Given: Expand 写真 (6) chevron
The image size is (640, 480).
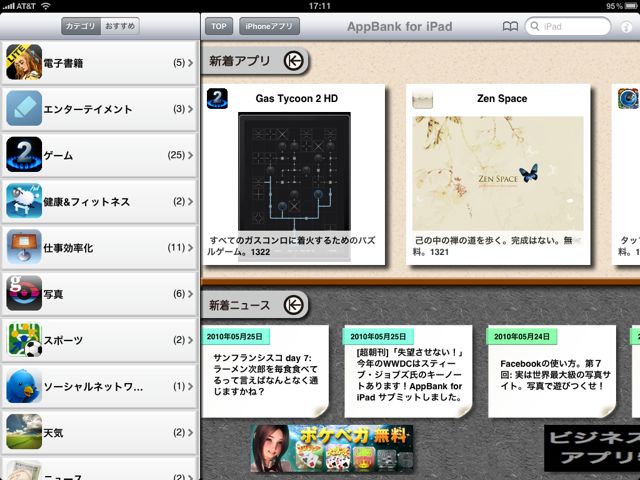Looking at the screenshot, I should coord(191,293).
